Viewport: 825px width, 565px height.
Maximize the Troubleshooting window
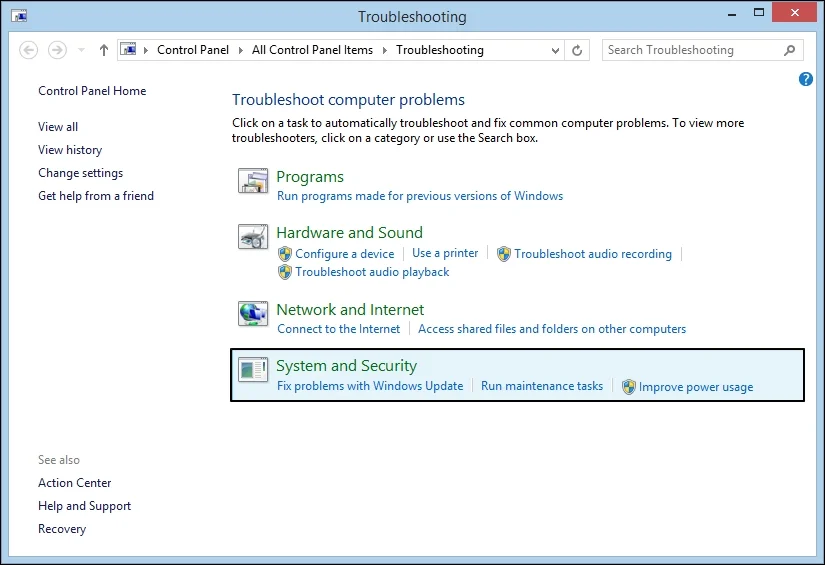tap(759, 13)
